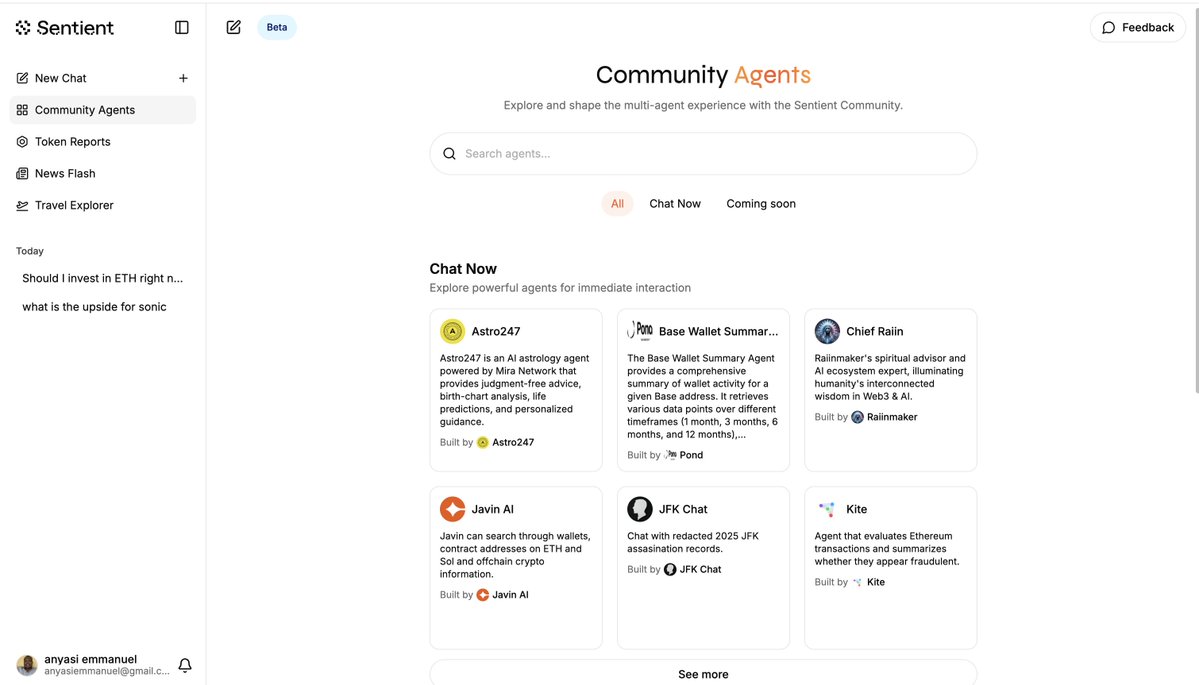Click the Astro247 card description text

[x=515, y=390]
